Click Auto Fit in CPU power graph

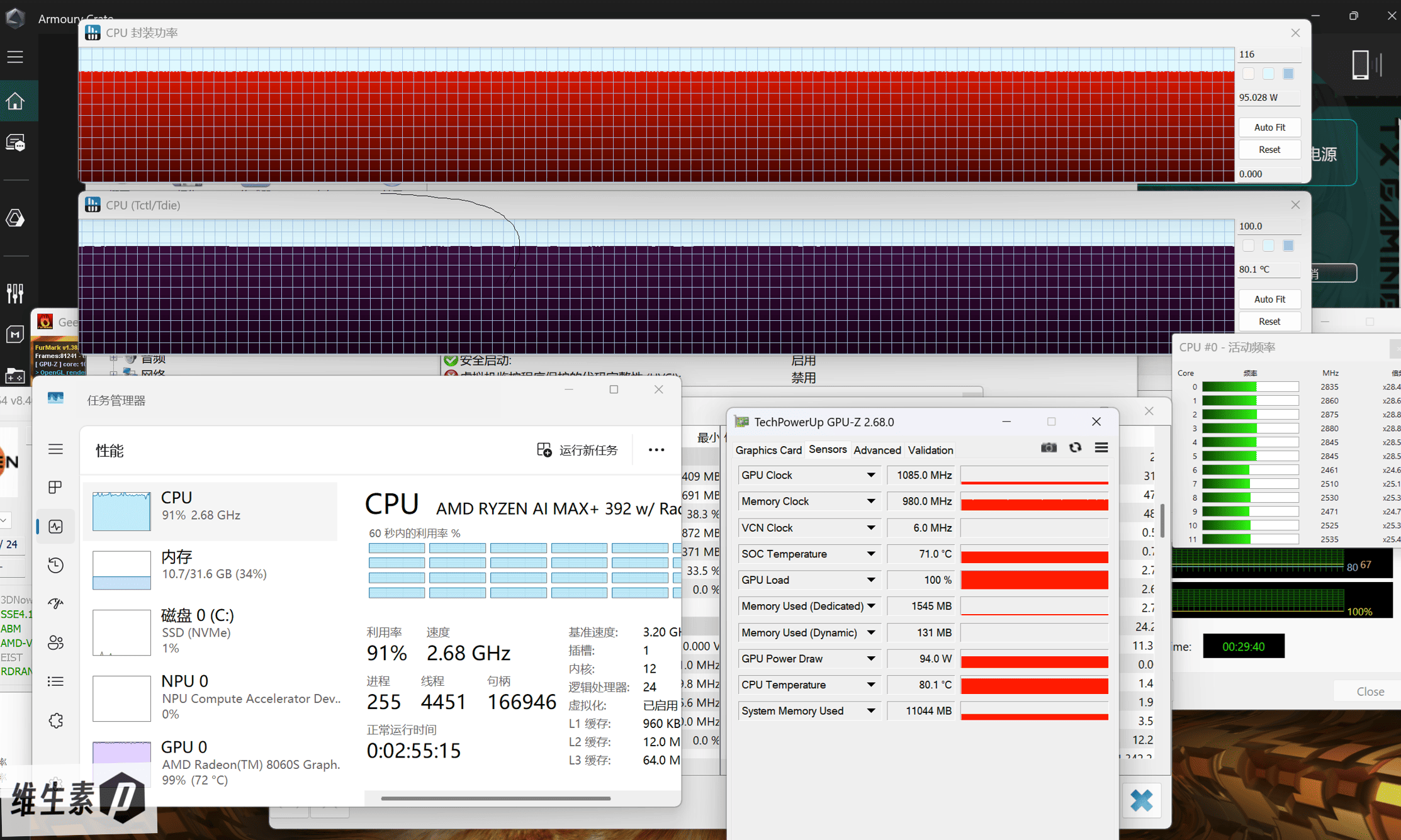(x=1269, y=127)
